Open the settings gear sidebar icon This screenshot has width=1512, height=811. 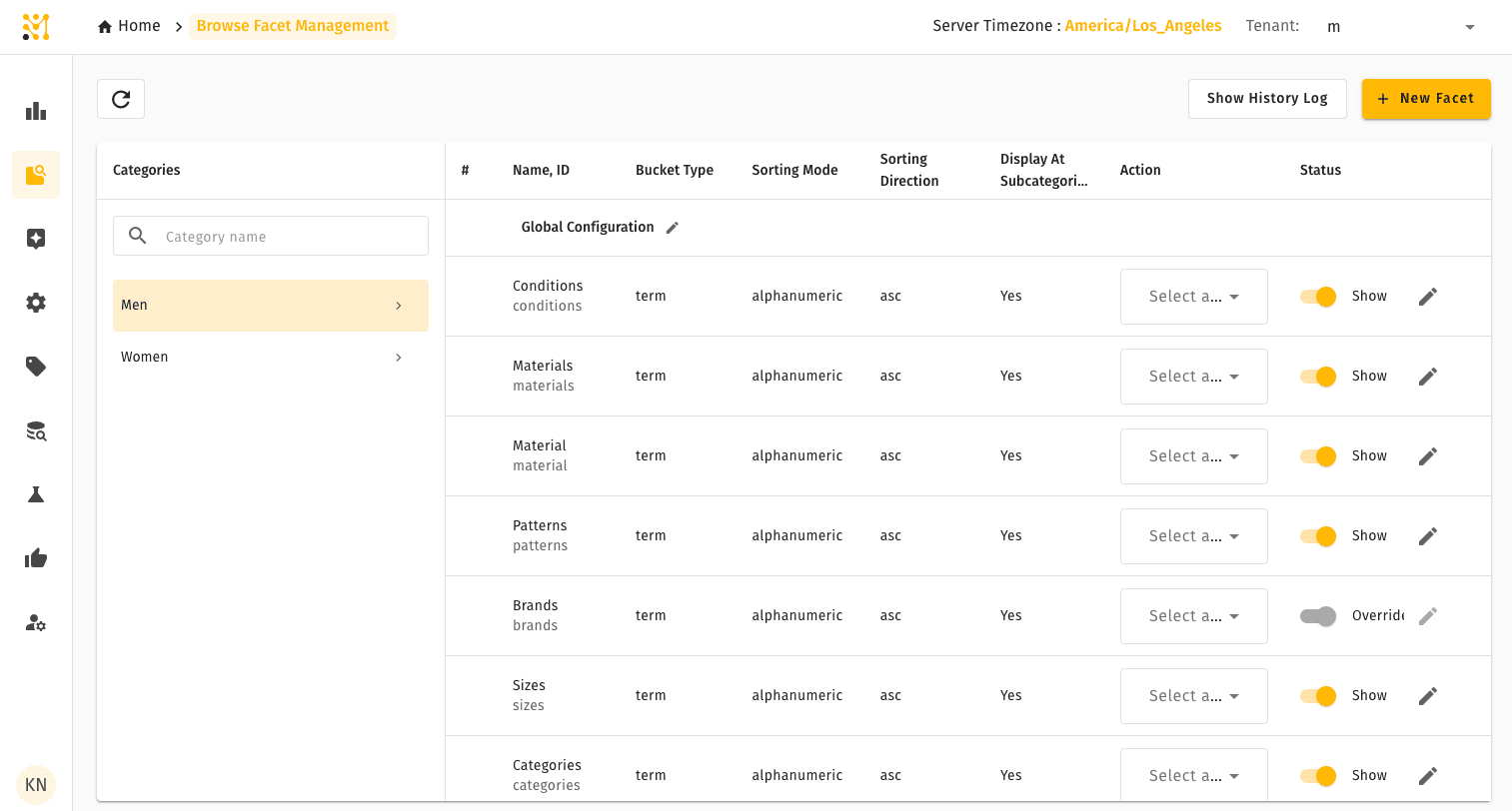36,303
